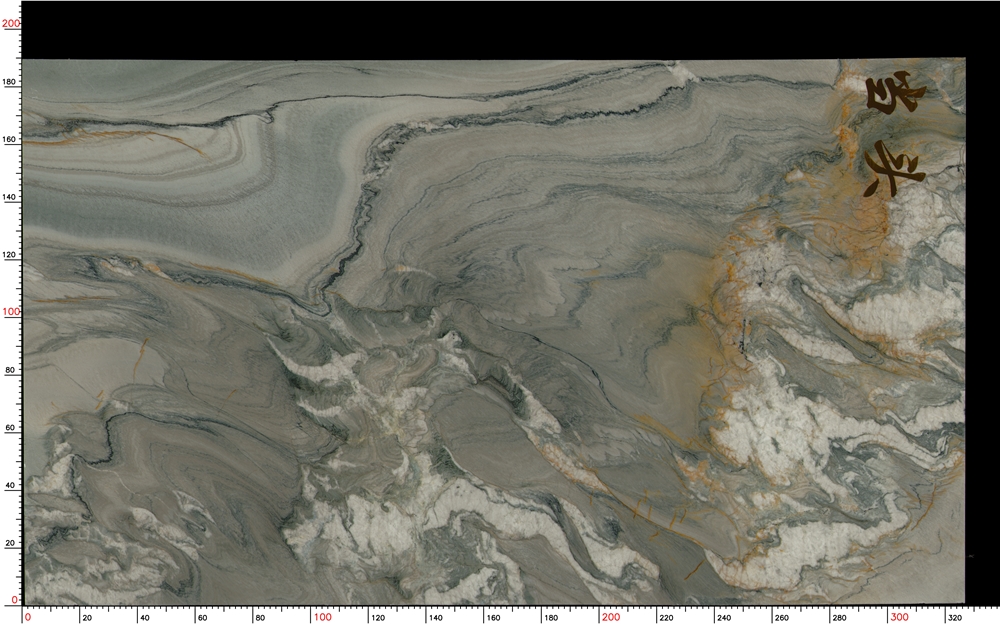Viewport: 1000px width, 627px height.
Task: Click the red 300 mark on horizontal ruler
Action: (x=899, y=617)
